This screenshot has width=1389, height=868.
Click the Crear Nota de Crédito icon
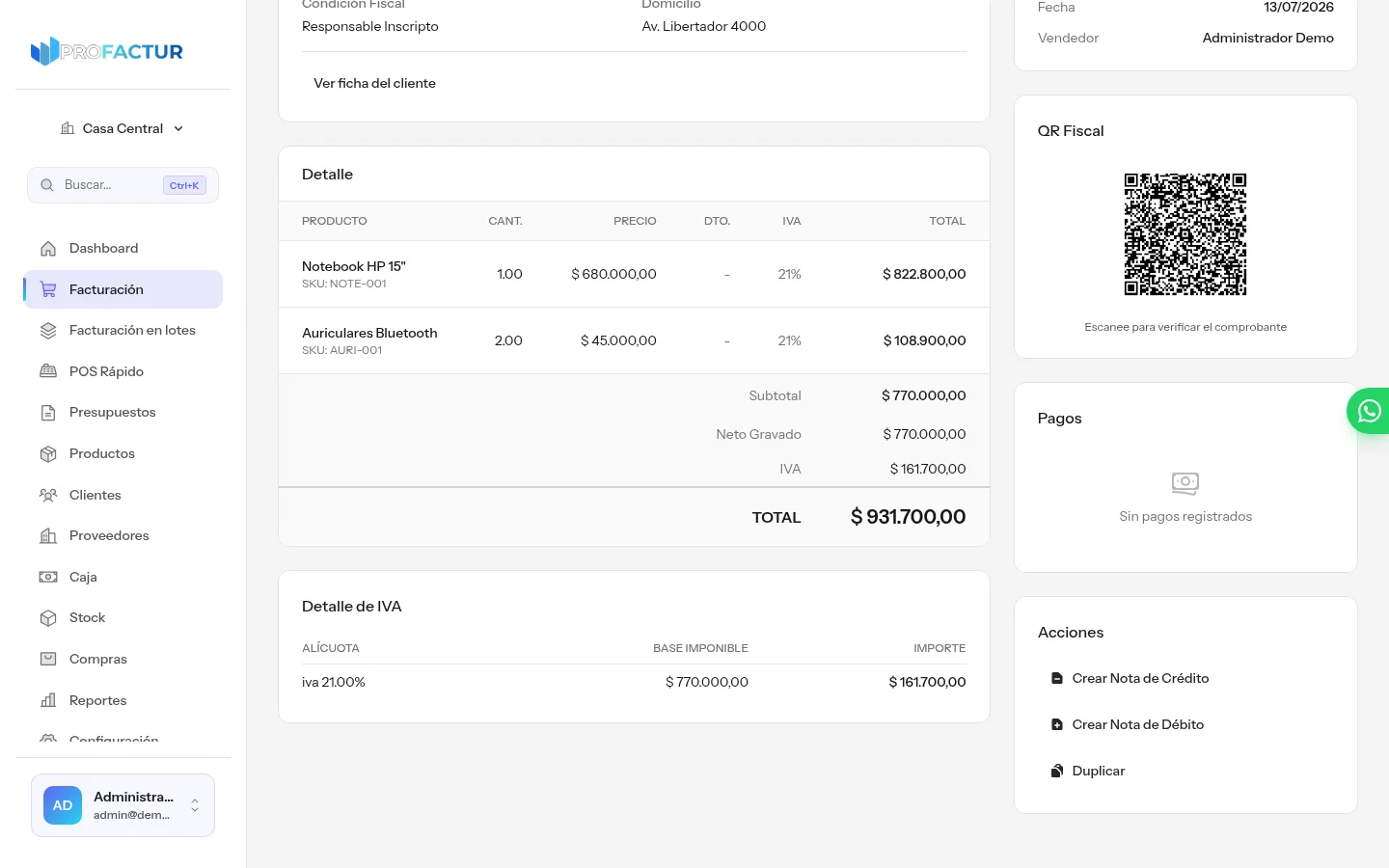(1057, 678)
